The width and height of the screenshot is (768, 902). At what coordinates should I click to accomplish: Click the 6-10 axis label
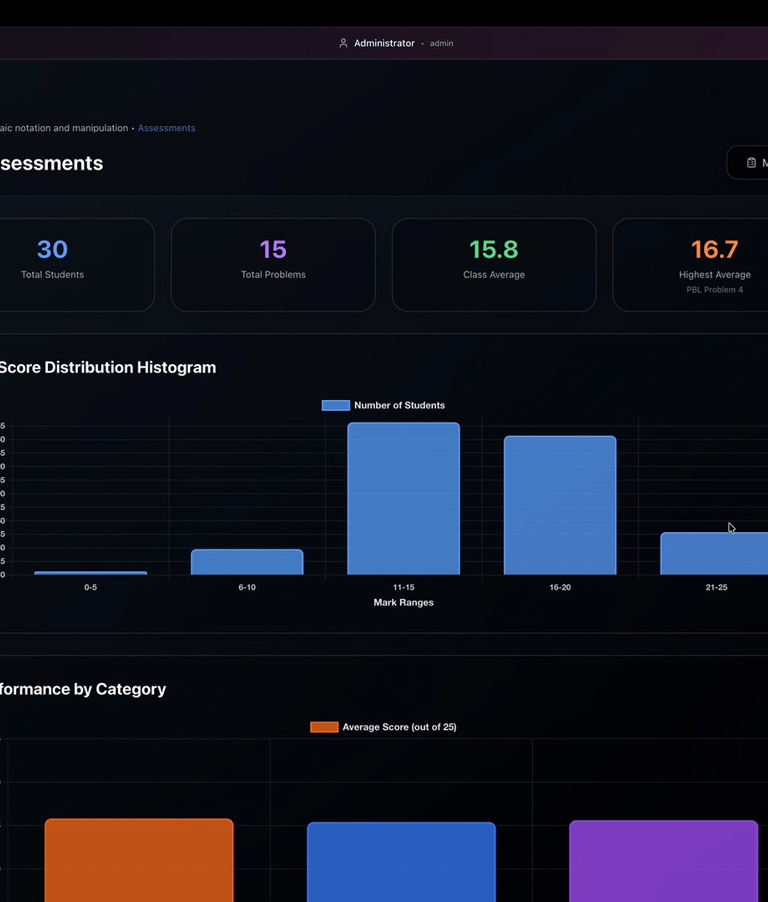[247, 587]
